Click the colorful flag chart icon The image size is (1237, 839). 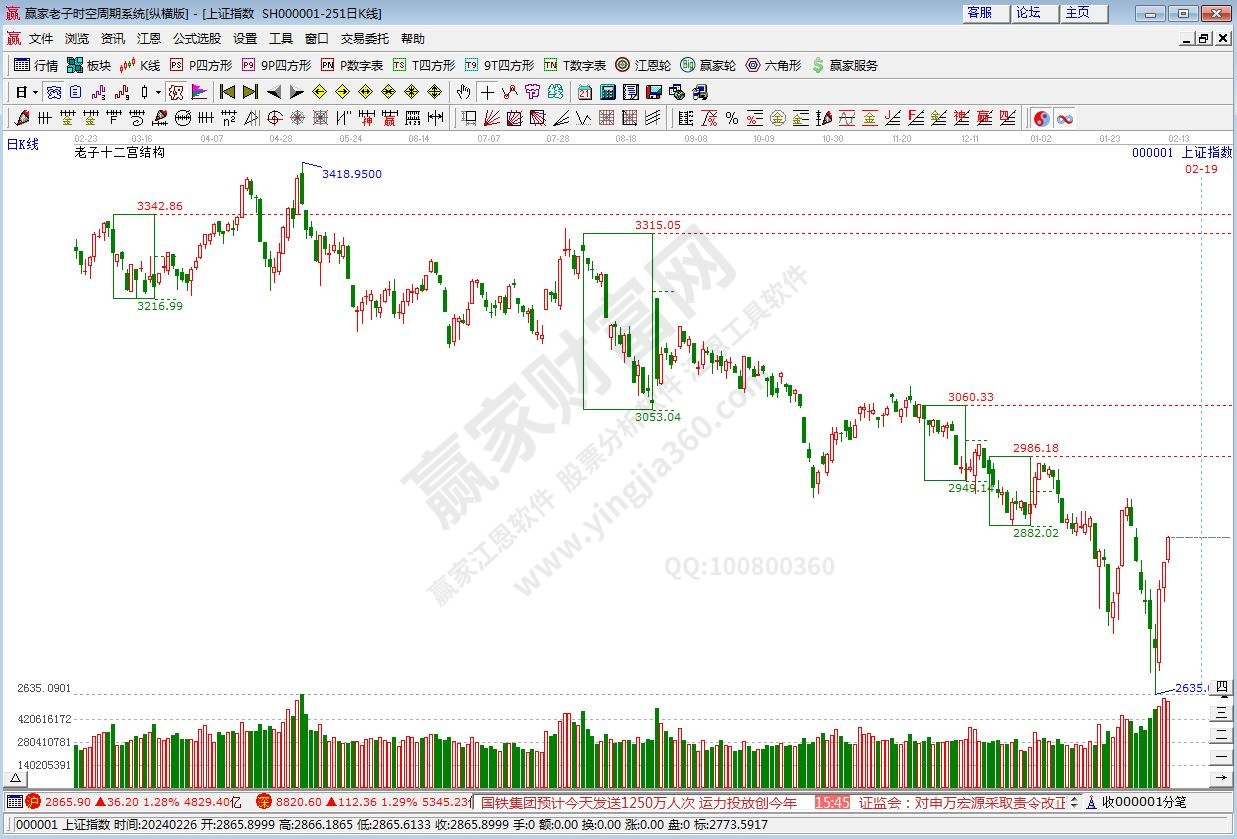[199, 92]
